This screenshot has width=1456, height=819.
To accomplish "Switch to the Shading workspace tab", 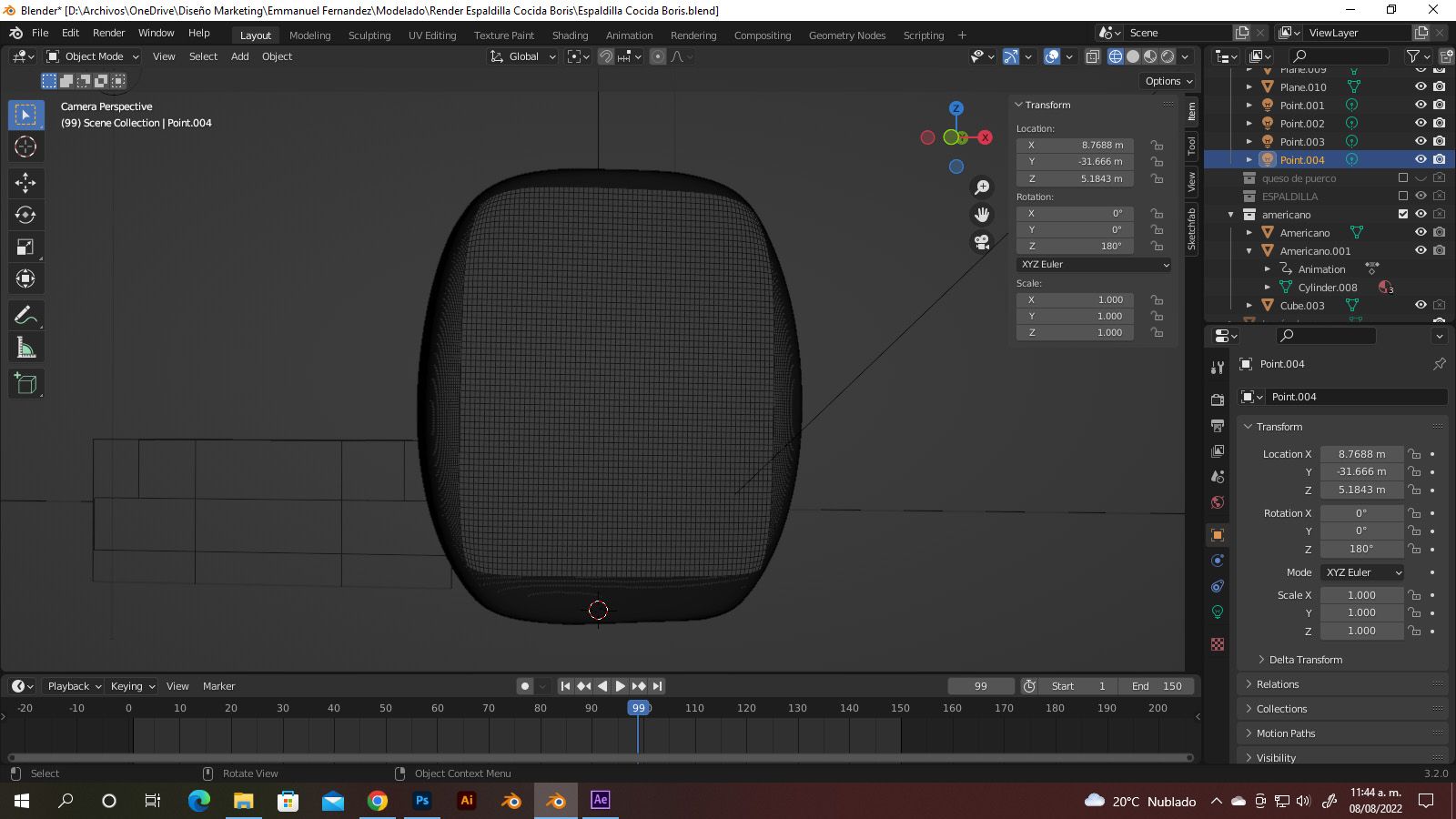I will click(x=570, y=35).
